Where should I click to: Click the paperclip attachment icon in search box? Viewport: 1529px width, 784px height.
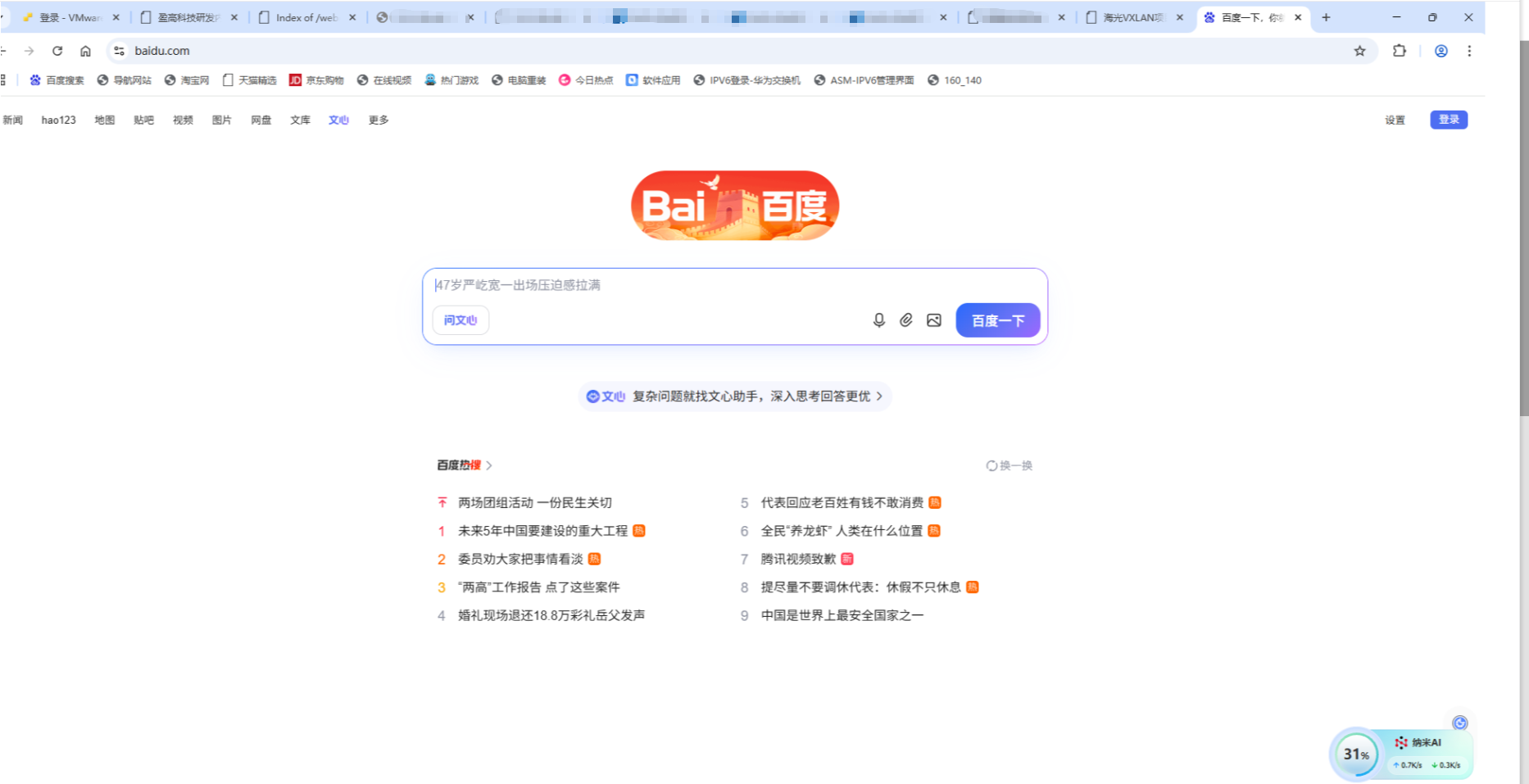(906, 320)
